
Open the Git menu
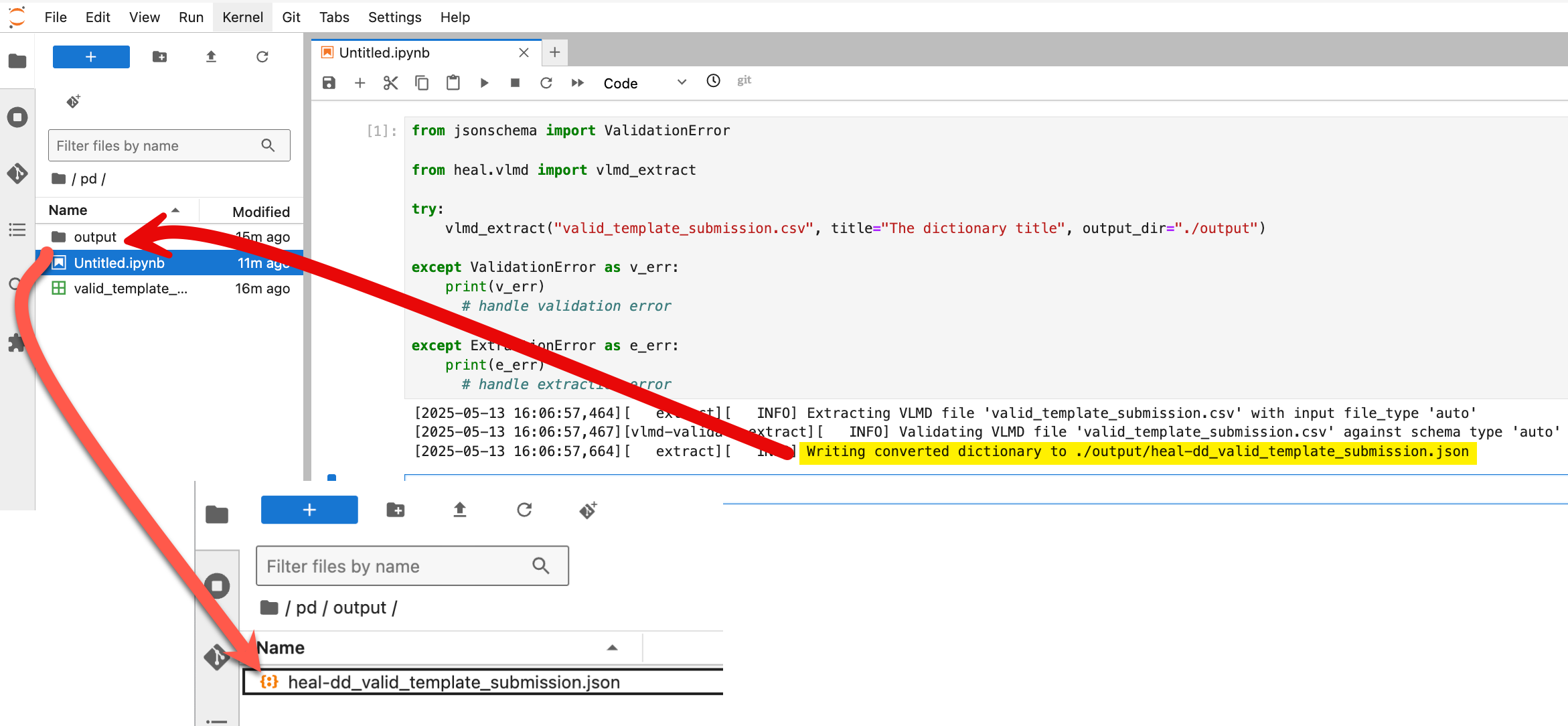point(291,17)
